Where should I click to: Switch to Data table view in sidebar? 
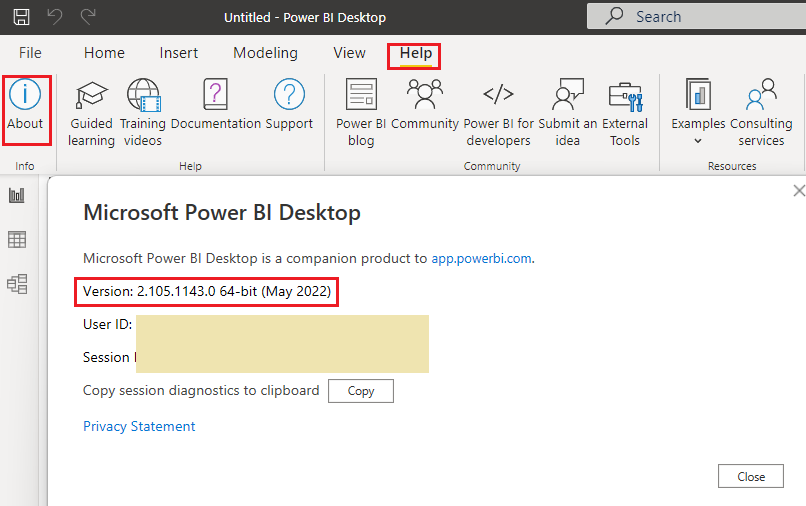click(x=17, y=240)
